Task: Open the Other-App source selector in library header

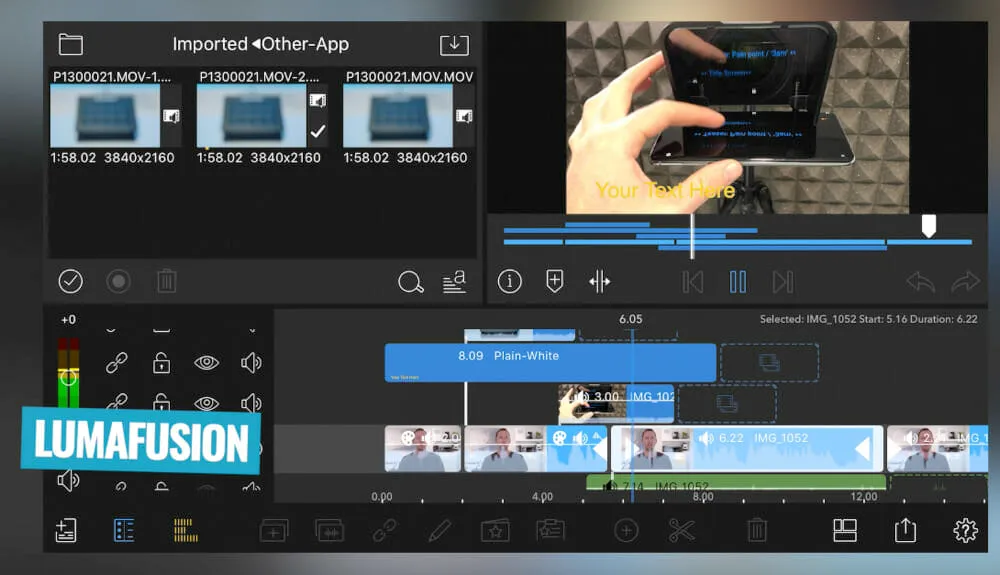Action: coord(299,45)
